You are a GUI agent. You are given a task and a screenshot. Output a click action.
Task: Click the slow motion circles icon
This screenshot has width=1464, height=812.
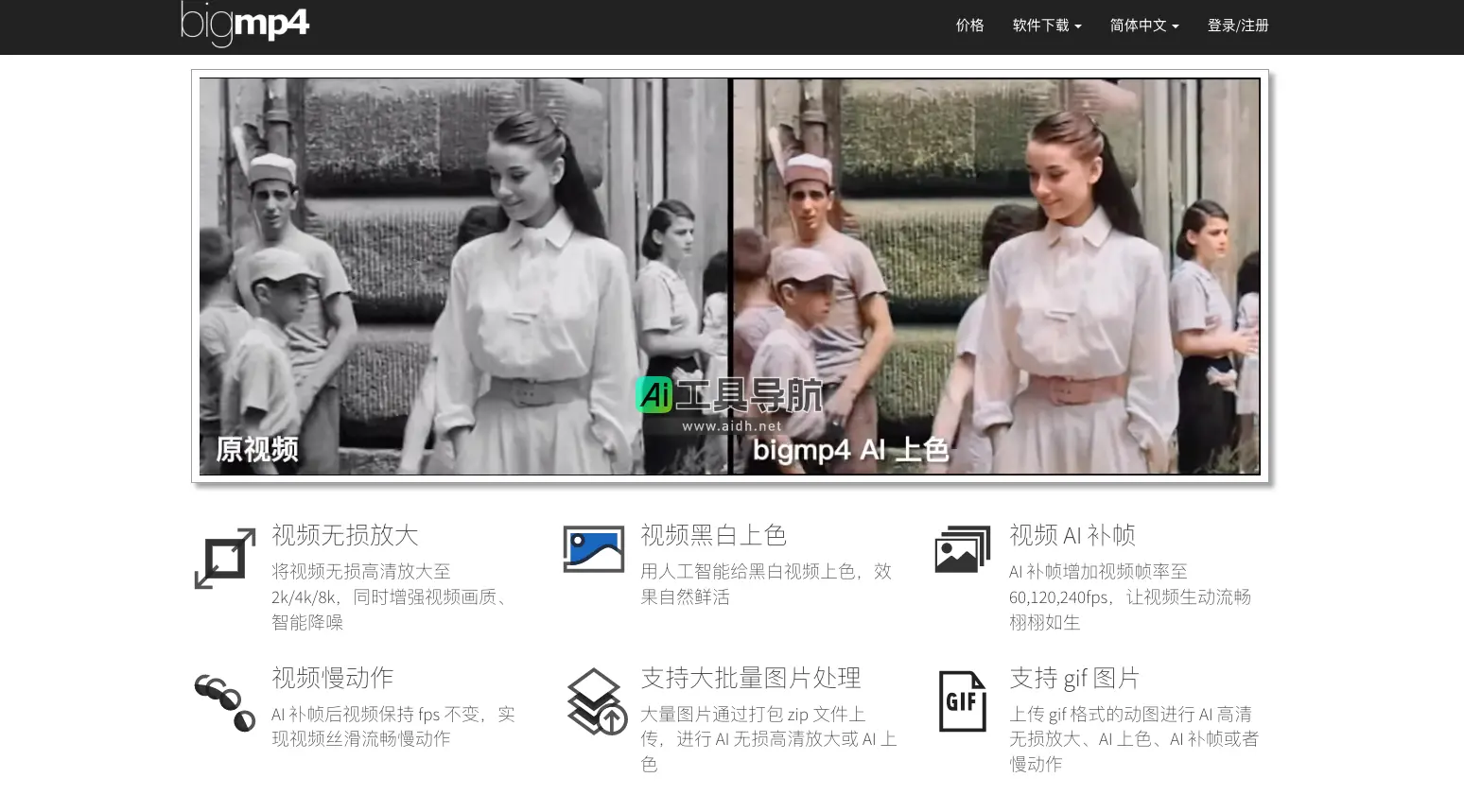[x=225, y=702]
